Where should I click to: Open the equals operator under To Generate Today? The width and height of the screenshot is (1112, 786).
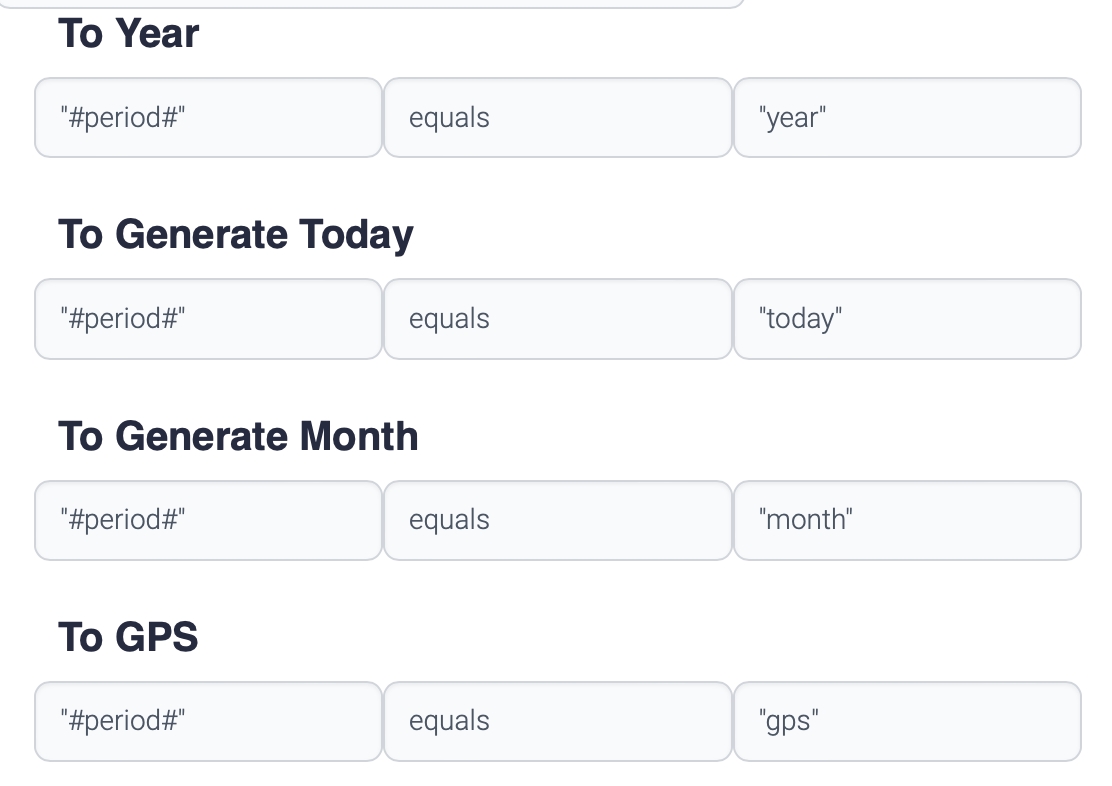(x=557, y=319)
